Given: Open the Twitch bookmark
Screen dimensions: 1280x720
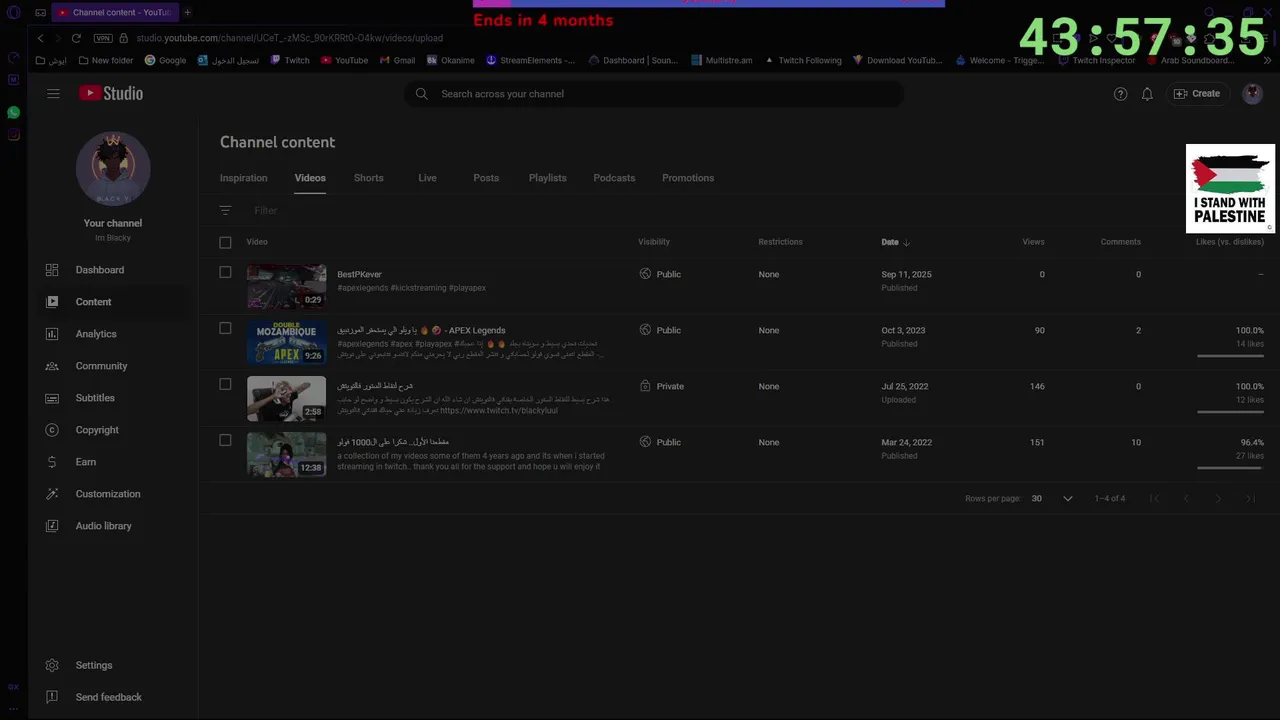Looking at the screenshot, I should [290, 60].
